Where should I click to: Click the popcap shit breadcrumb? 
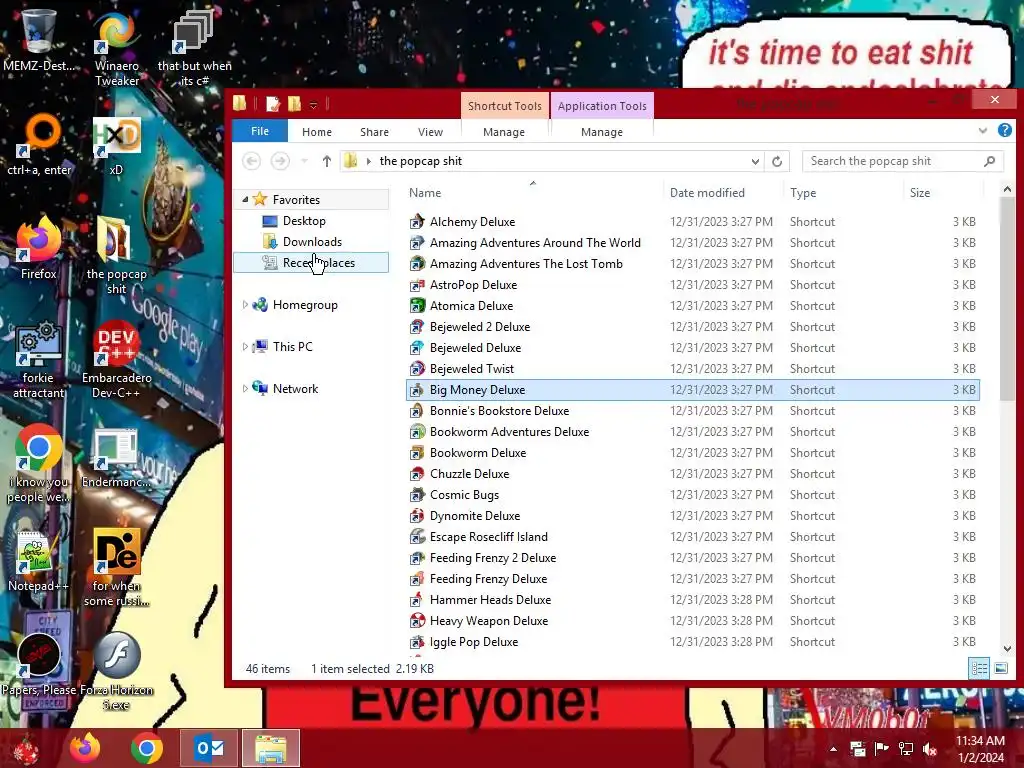pyautogui.click(x=421, y=161)
